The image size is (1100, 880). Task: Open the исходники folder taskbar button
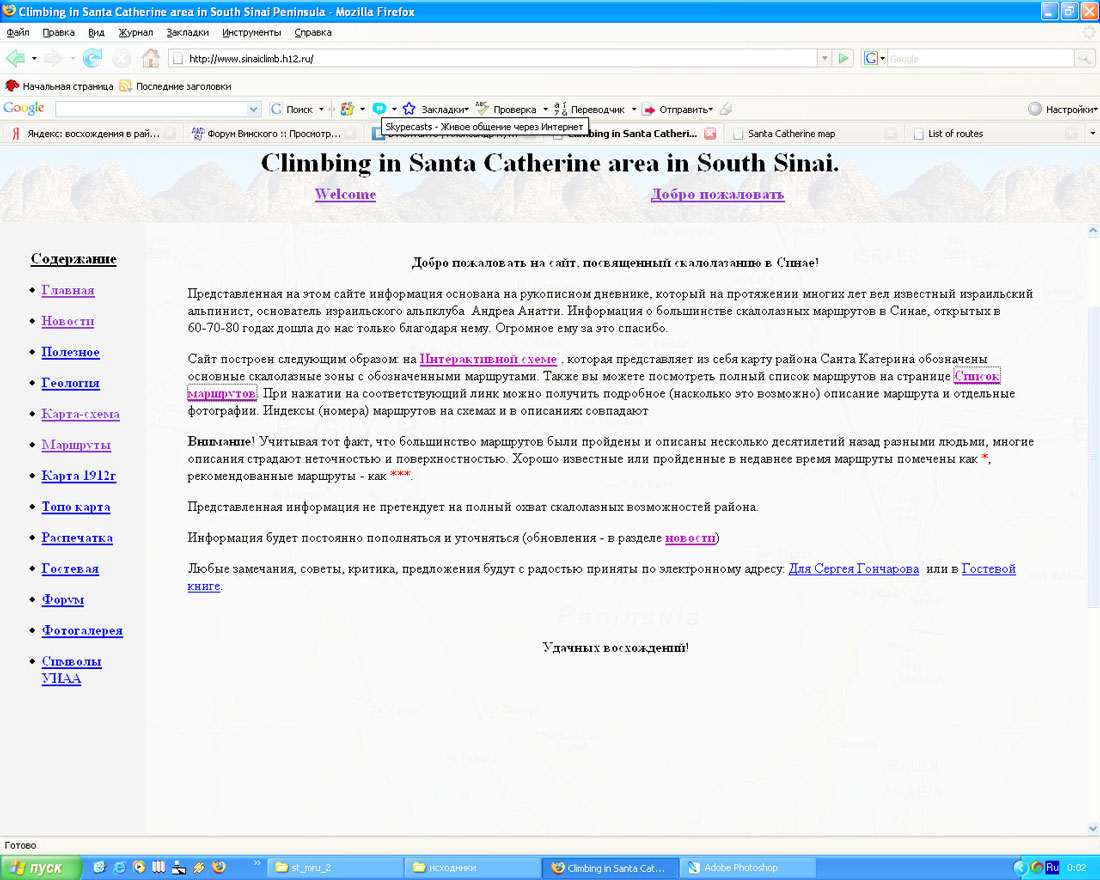(x=473, y=868)
